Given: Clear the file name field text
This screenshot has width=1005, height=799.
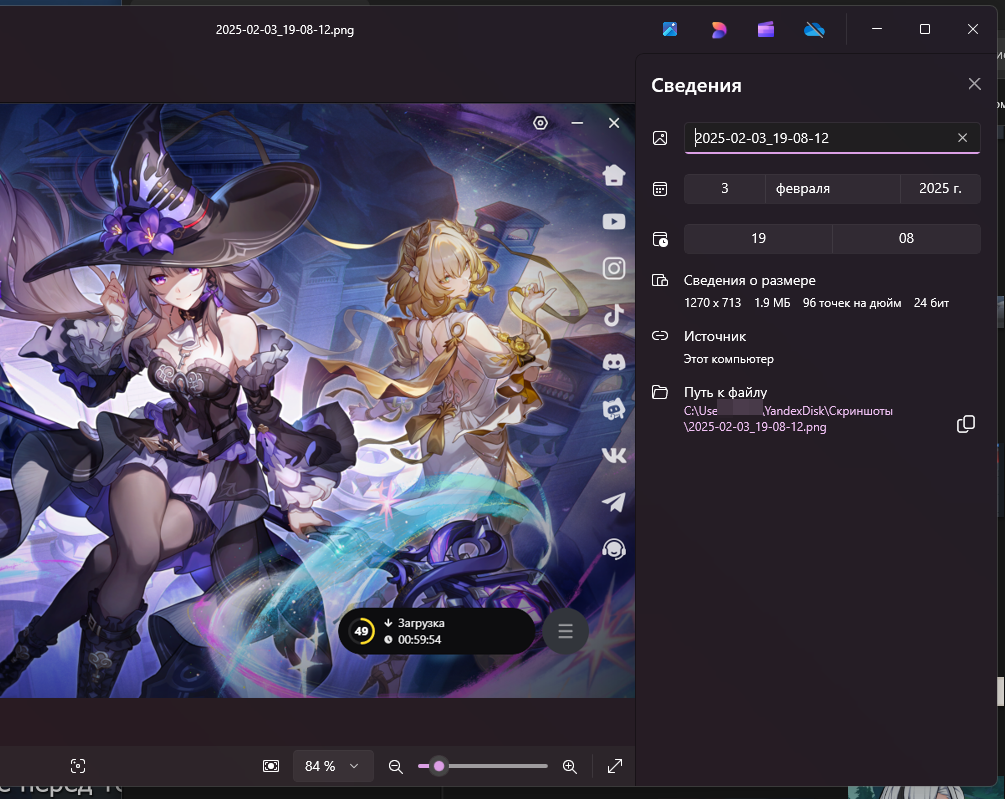Looking at the screenshot, I should point(962,138).
